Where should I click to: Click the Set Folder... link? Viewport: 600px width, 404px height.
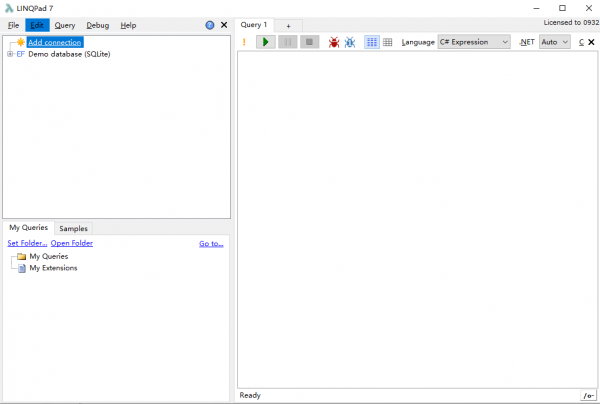tap(27, 243)
